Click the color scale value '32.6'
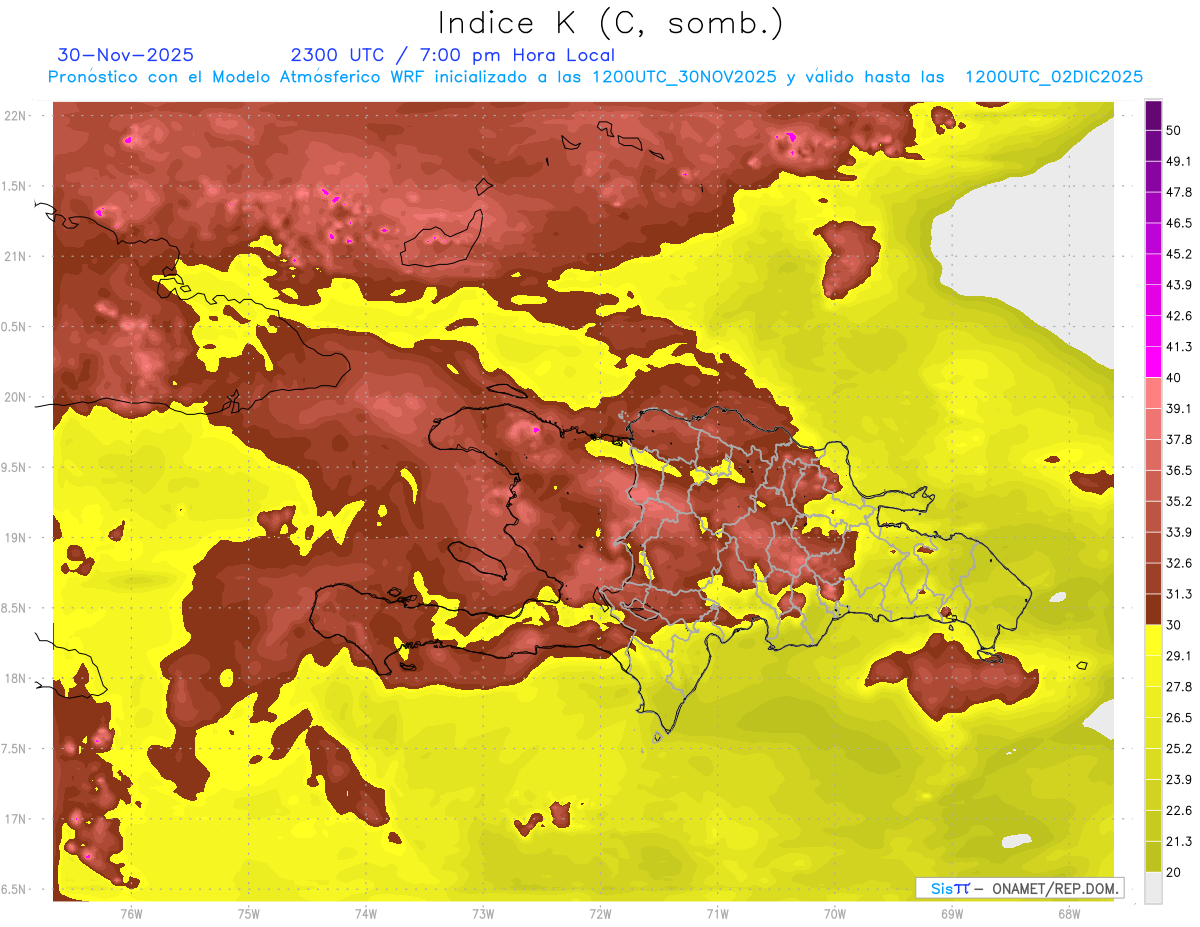Screen dimensions: 1200x927 1179,563
